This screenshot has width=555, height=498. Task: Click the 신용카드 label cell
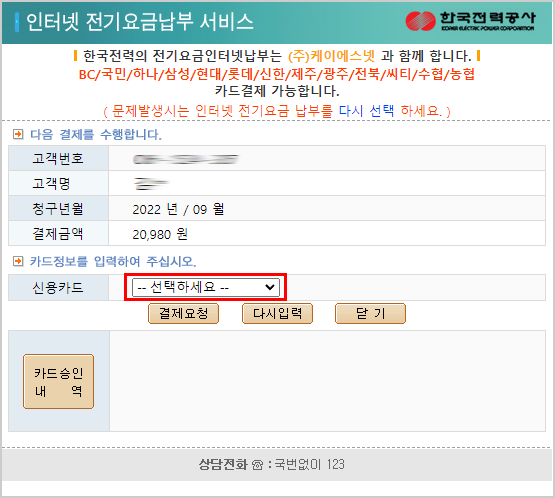(58, 287)
